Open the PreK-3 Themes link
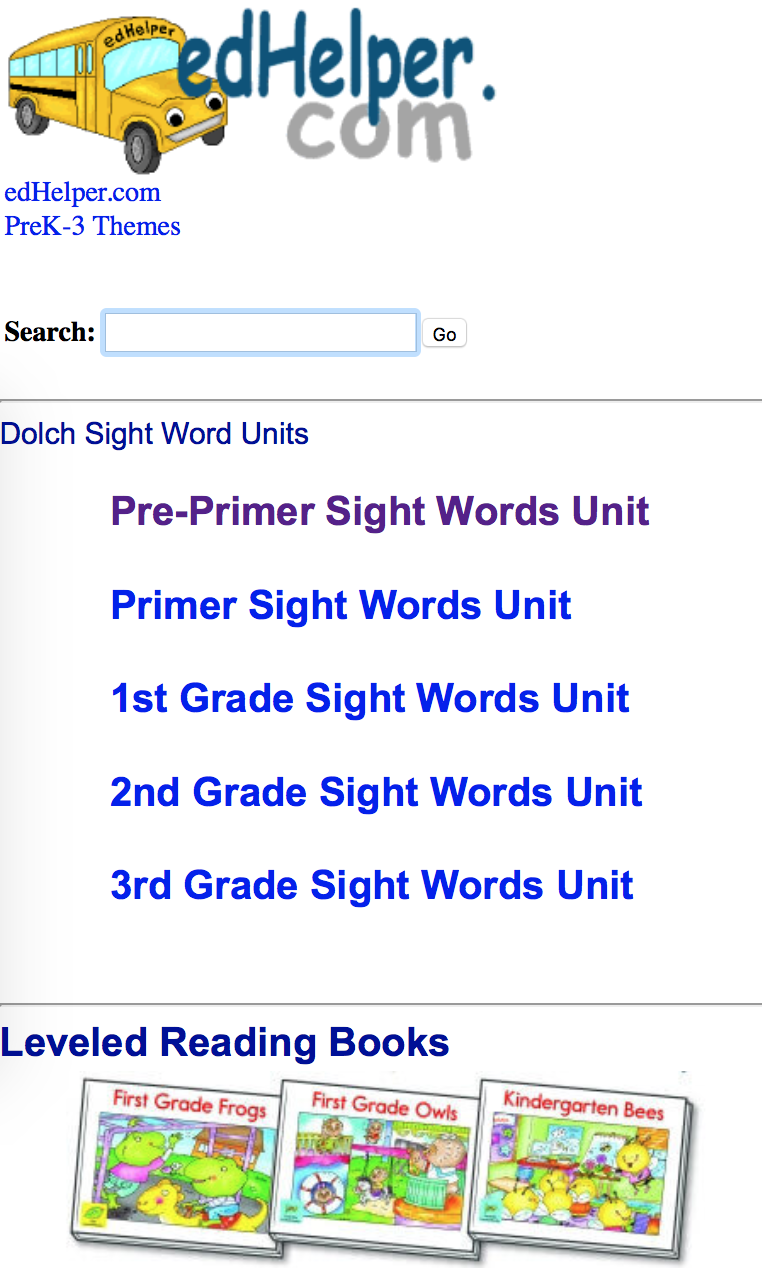762x1282 pixels. 92,226
